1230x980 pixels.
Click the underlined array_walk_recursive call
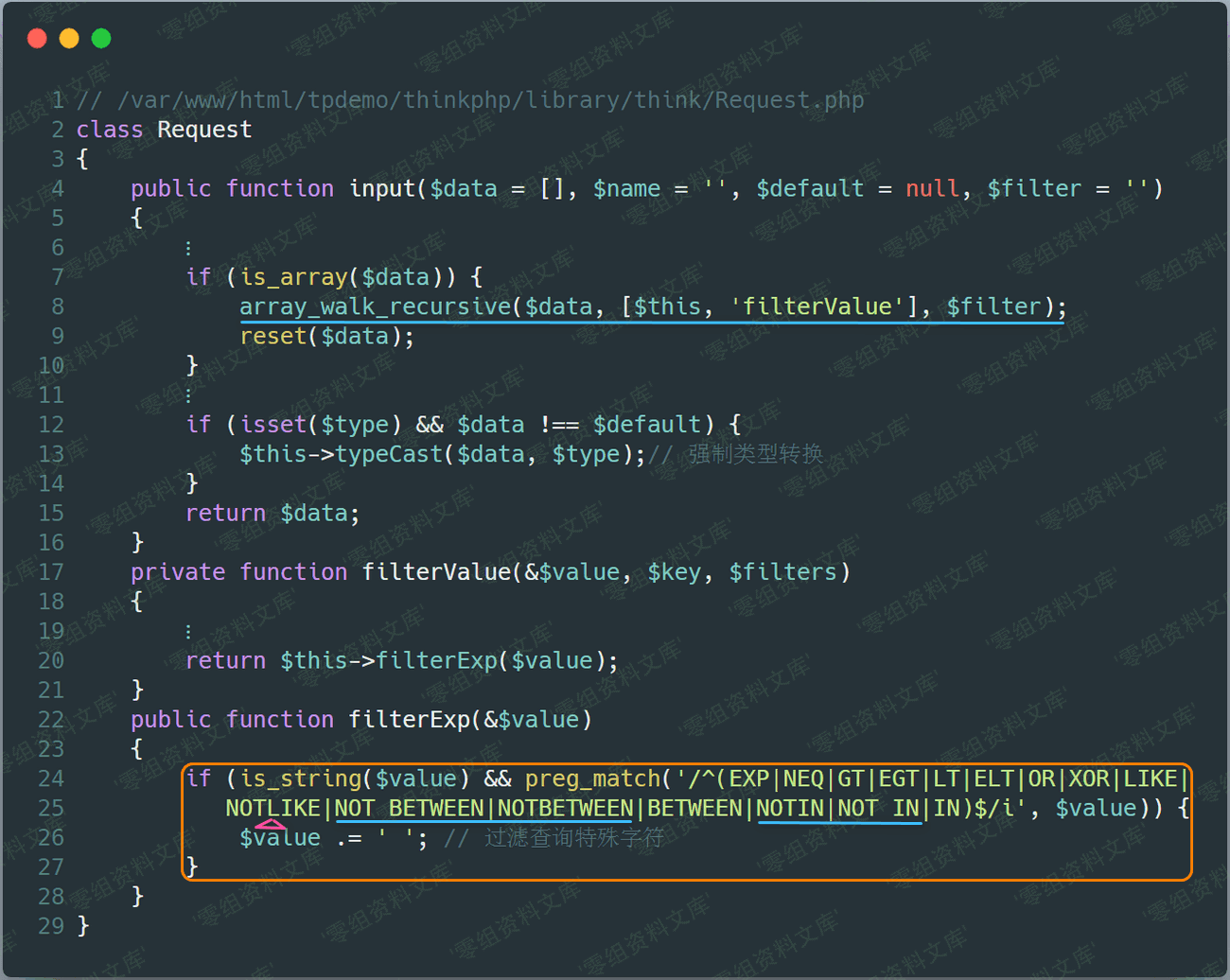tap(375, 306)
